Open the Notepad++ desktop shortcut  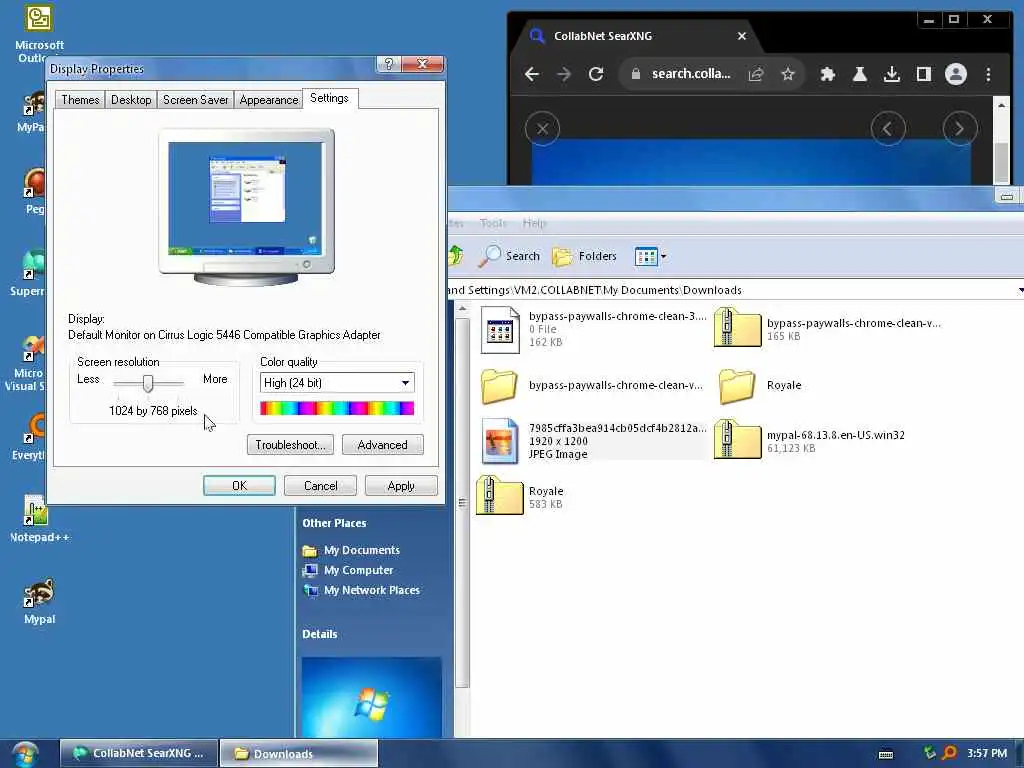tap(39, 519)
